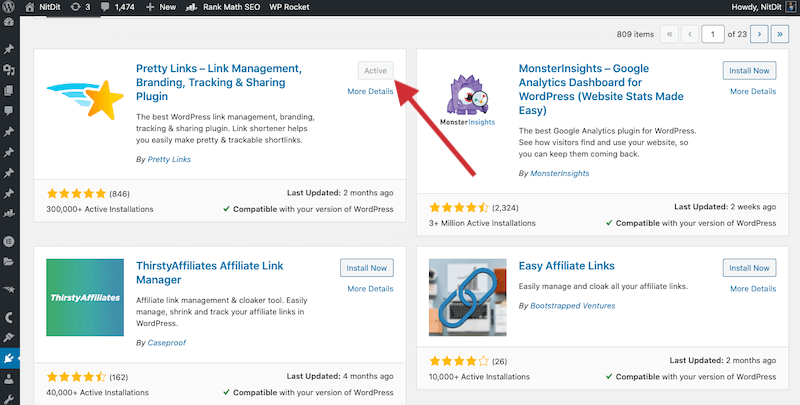
Task: Open Comments from the sidebar speech bubble
Action: [9, 111]
